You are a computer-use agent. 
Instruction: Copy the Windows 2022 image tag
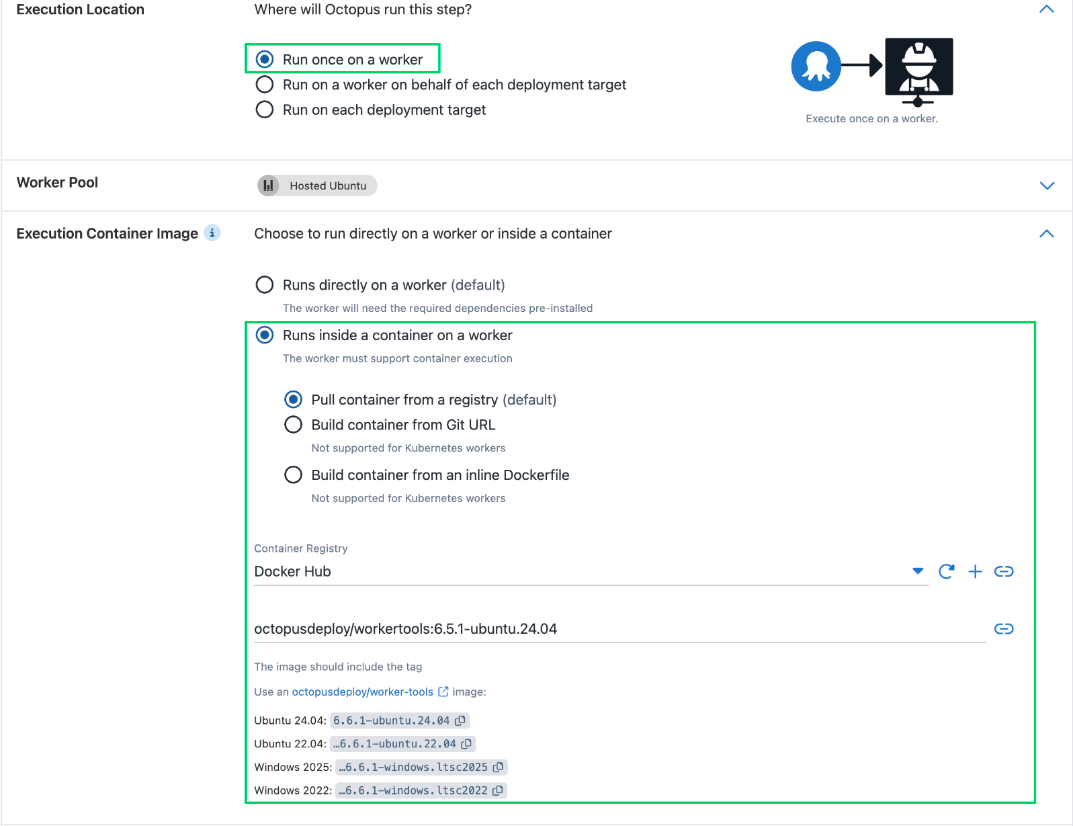tap(498, 790)
